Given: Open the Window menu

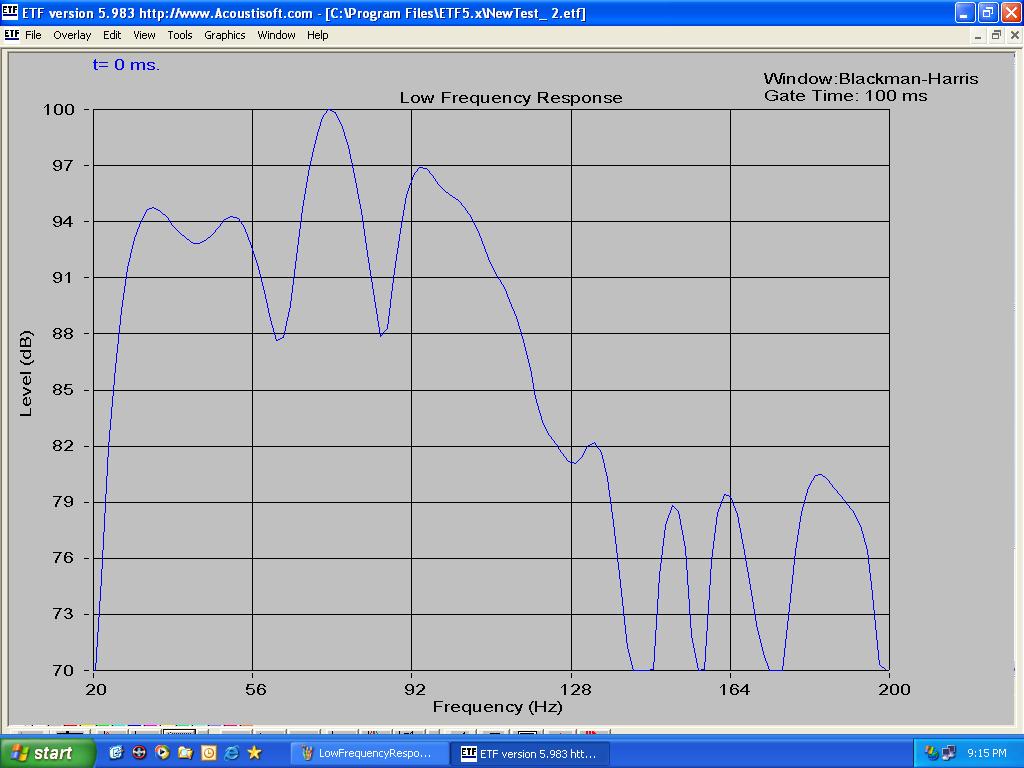Looking at the screenshot, I should [x=276, y=35].
